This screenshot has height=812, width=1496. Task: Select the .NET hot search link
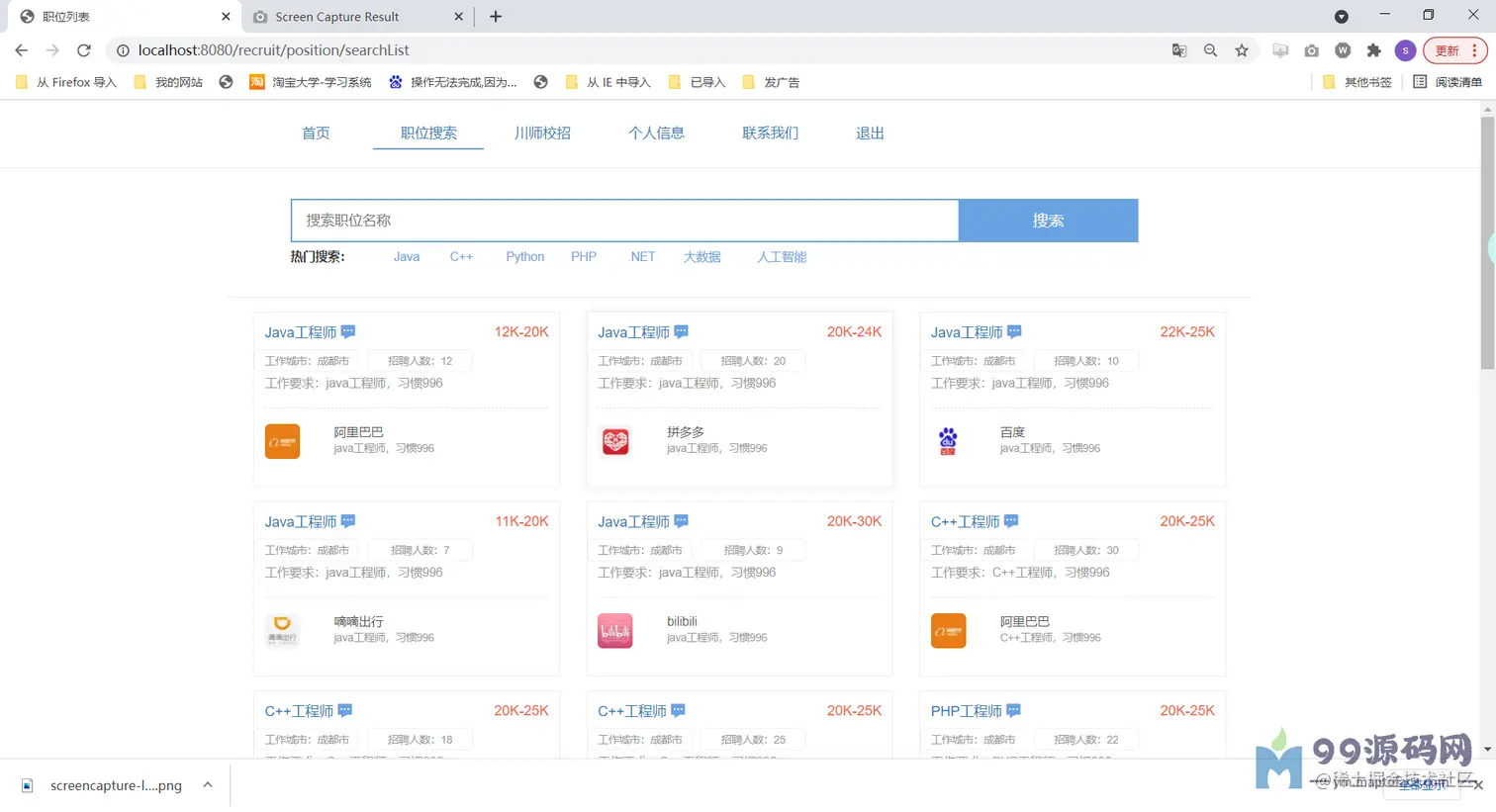642,256
